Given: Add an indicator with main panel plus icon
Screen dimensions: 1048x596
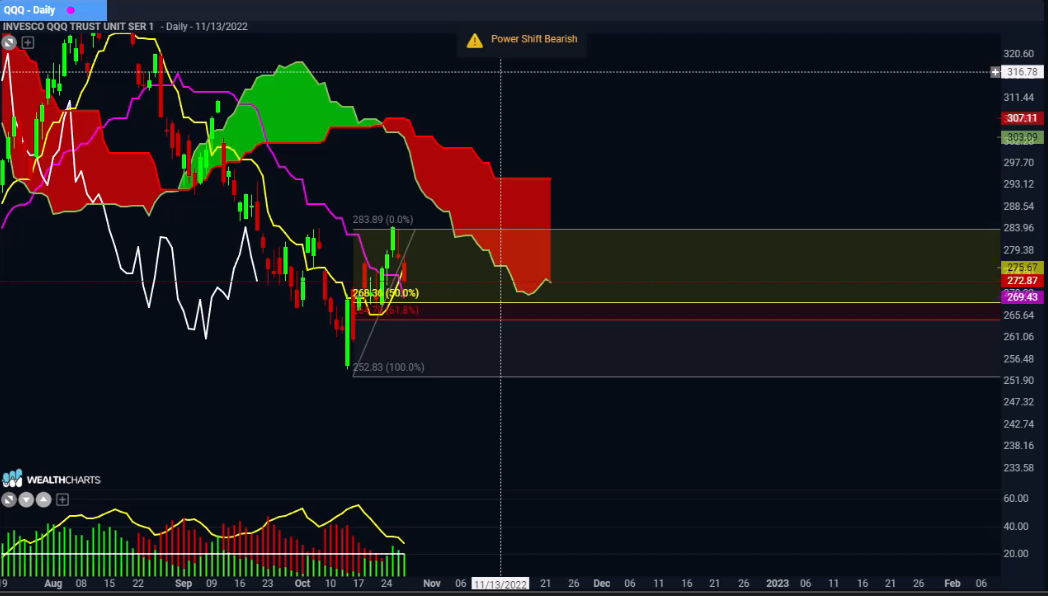Looking at the screenshot, I should [x=27, y=43].
